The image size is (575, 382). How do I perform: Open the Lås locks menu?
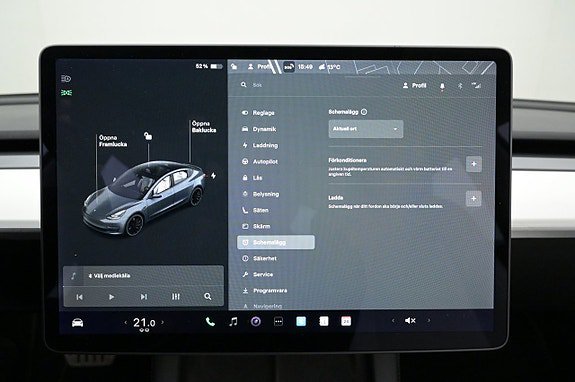coord(252,178)
